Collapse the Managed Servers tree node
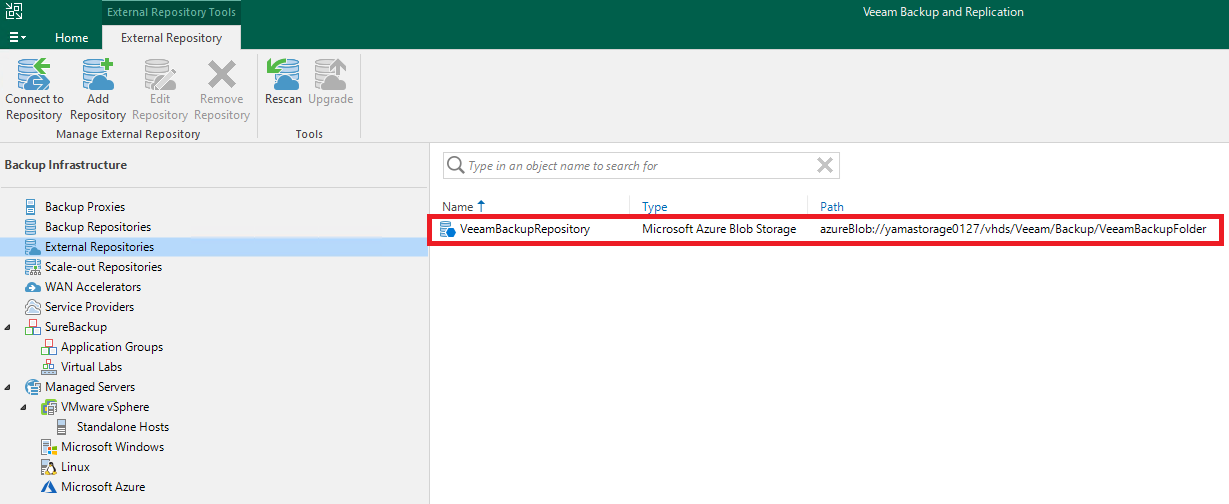Viewport: 1229px width, 504px height. pos(9,387)
